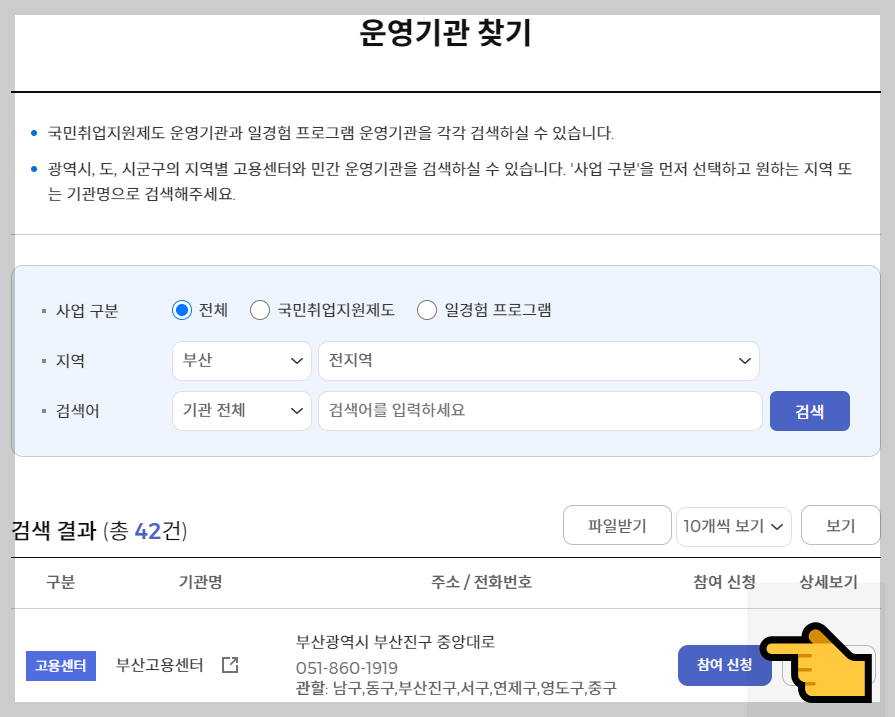
Task: Select the 고용센터 category badge
Action: pos(60,665)
